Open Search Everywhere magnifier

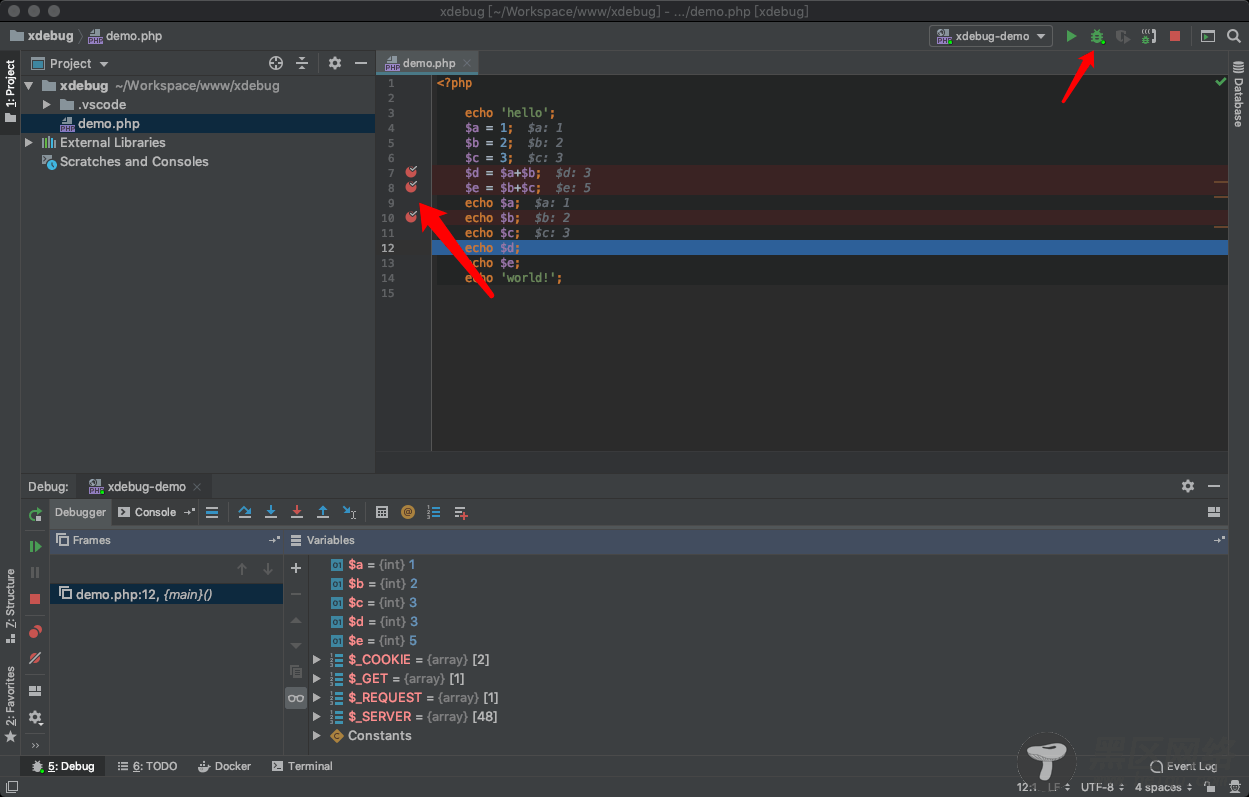1234,36
